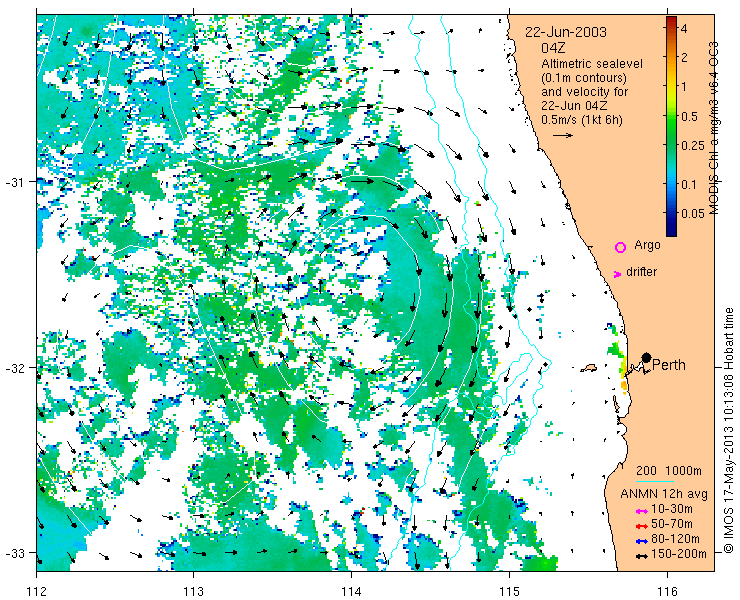Click the '10-30m' depth label
The image size is (740, 600).
[672, 509]
